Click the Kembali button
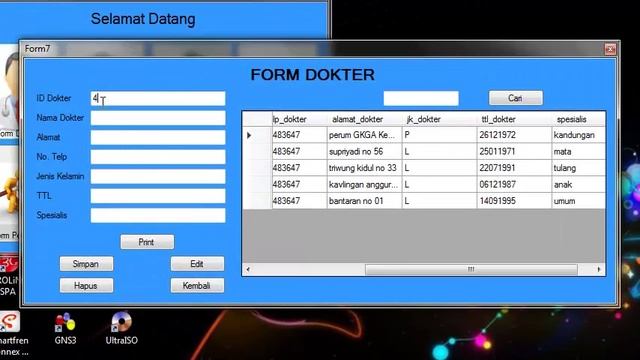The height and width of the screenshot is (360, 640). pyautogui.click(x=197, y=285)
